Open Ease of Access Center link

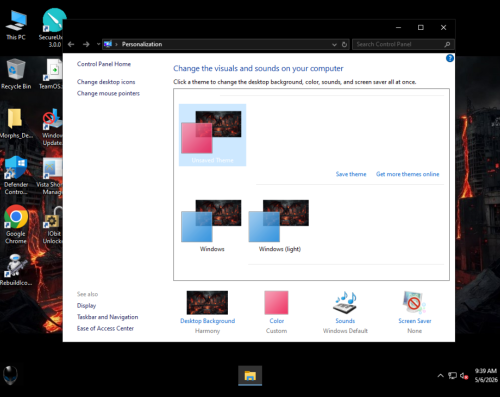click(x=105, y=328)
